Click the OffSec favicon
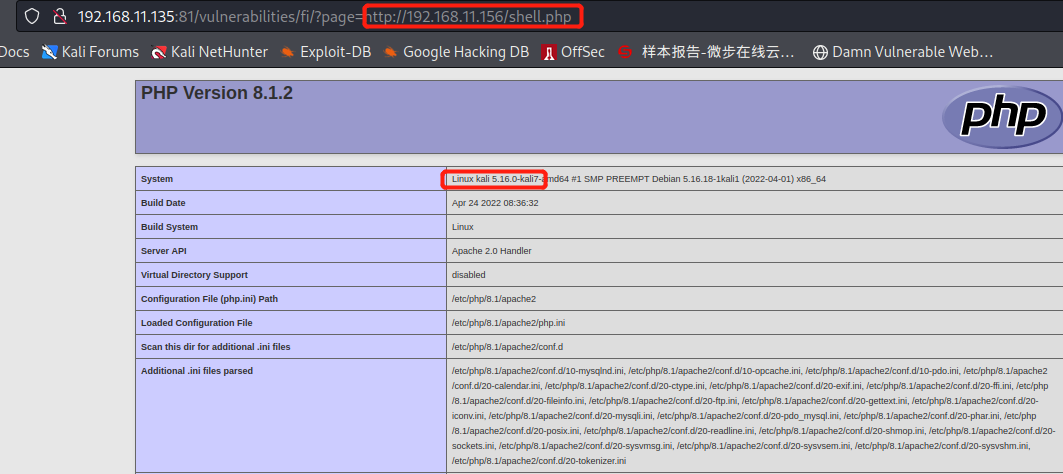 548,52
